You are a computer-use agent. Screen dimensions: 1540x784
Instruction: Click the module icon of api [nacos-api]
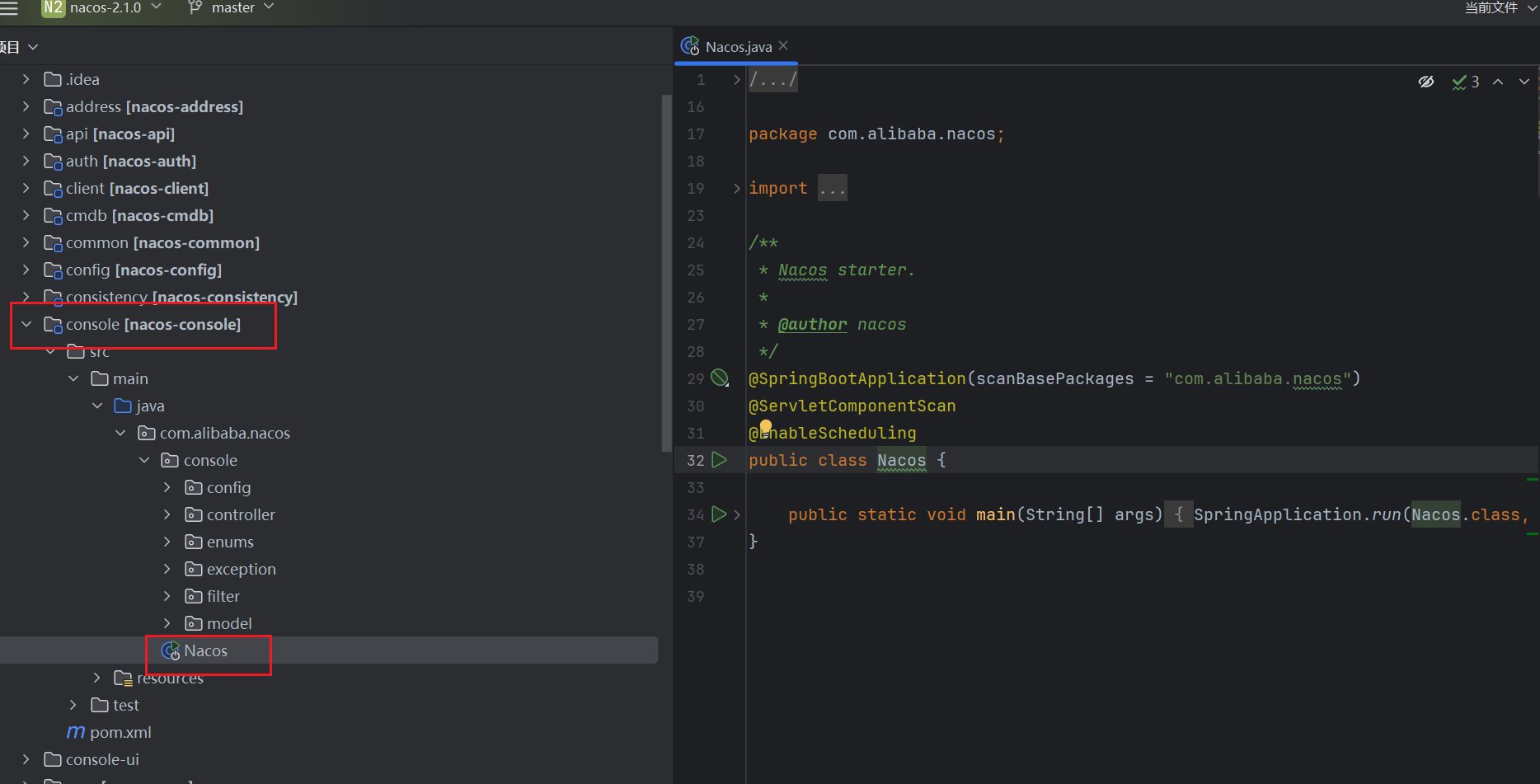click(53, 134)
